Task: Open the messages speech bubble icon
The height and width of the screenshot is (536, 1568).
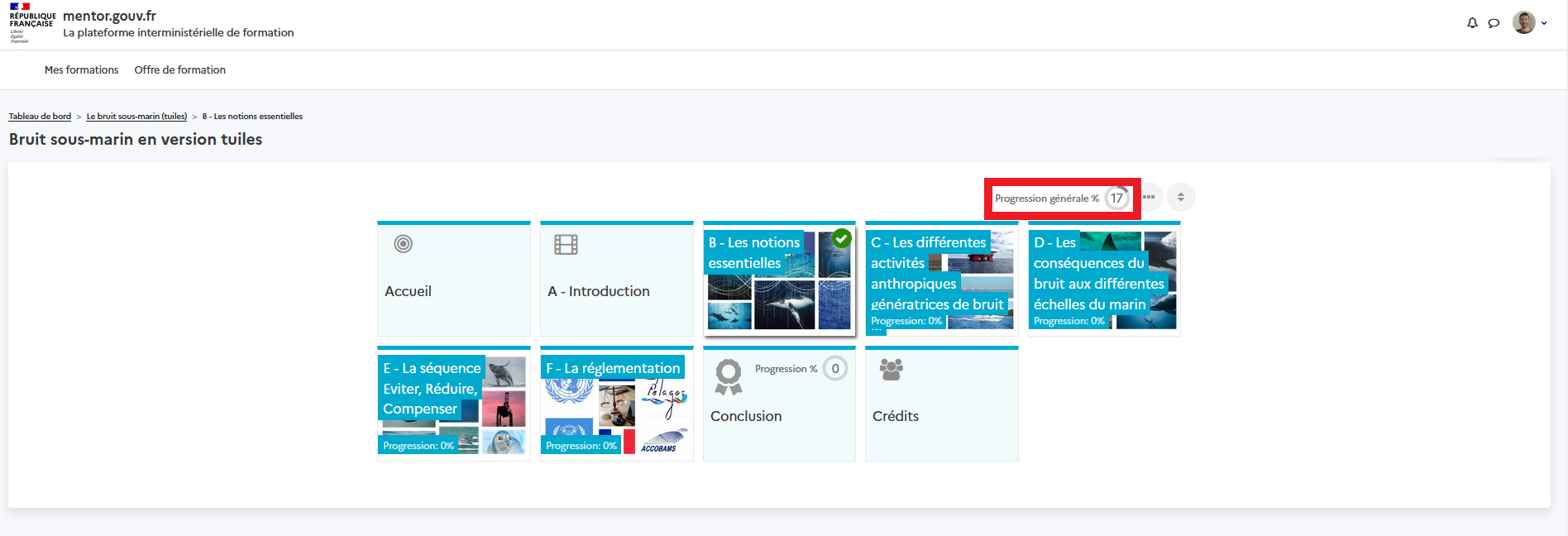Action: coord(1494,23)
